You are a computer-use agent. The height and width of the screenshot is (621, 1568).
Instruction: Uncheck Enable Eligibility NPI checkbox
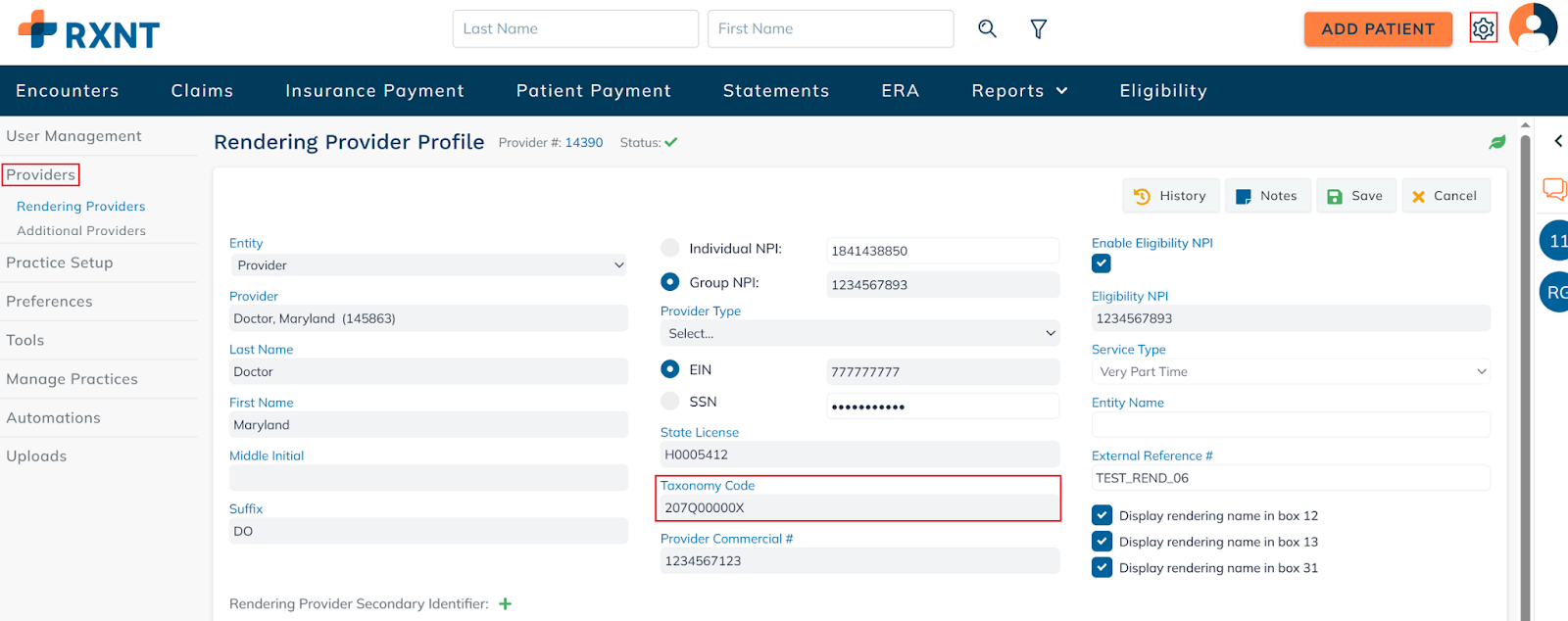(x=1102, y=263)
